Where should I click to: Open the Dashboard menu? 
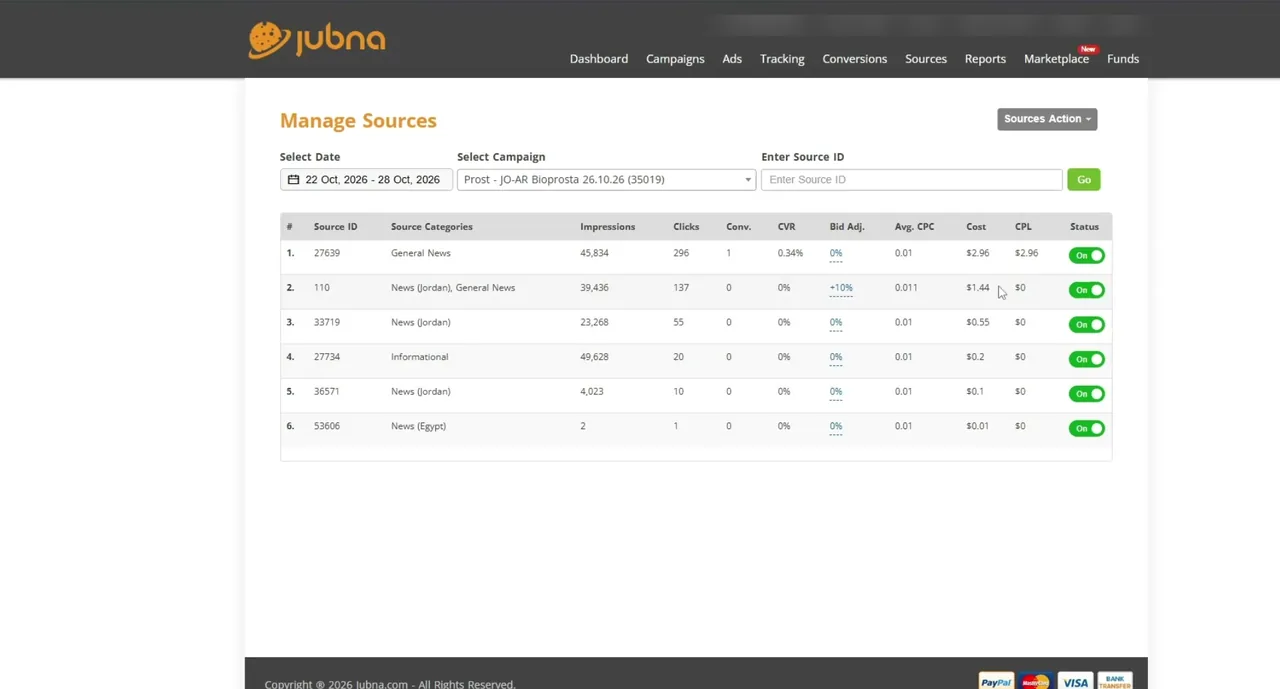tap(599, 59)
